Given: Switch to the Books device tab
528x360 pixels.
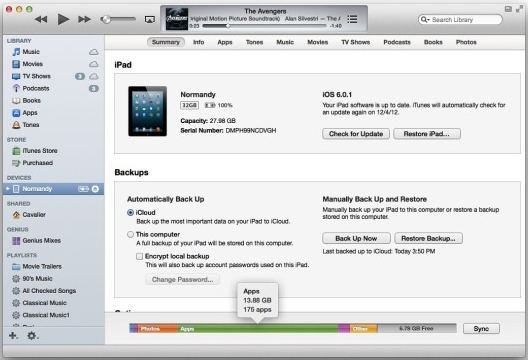Looking at the screenshot, I should coord(433,42).
